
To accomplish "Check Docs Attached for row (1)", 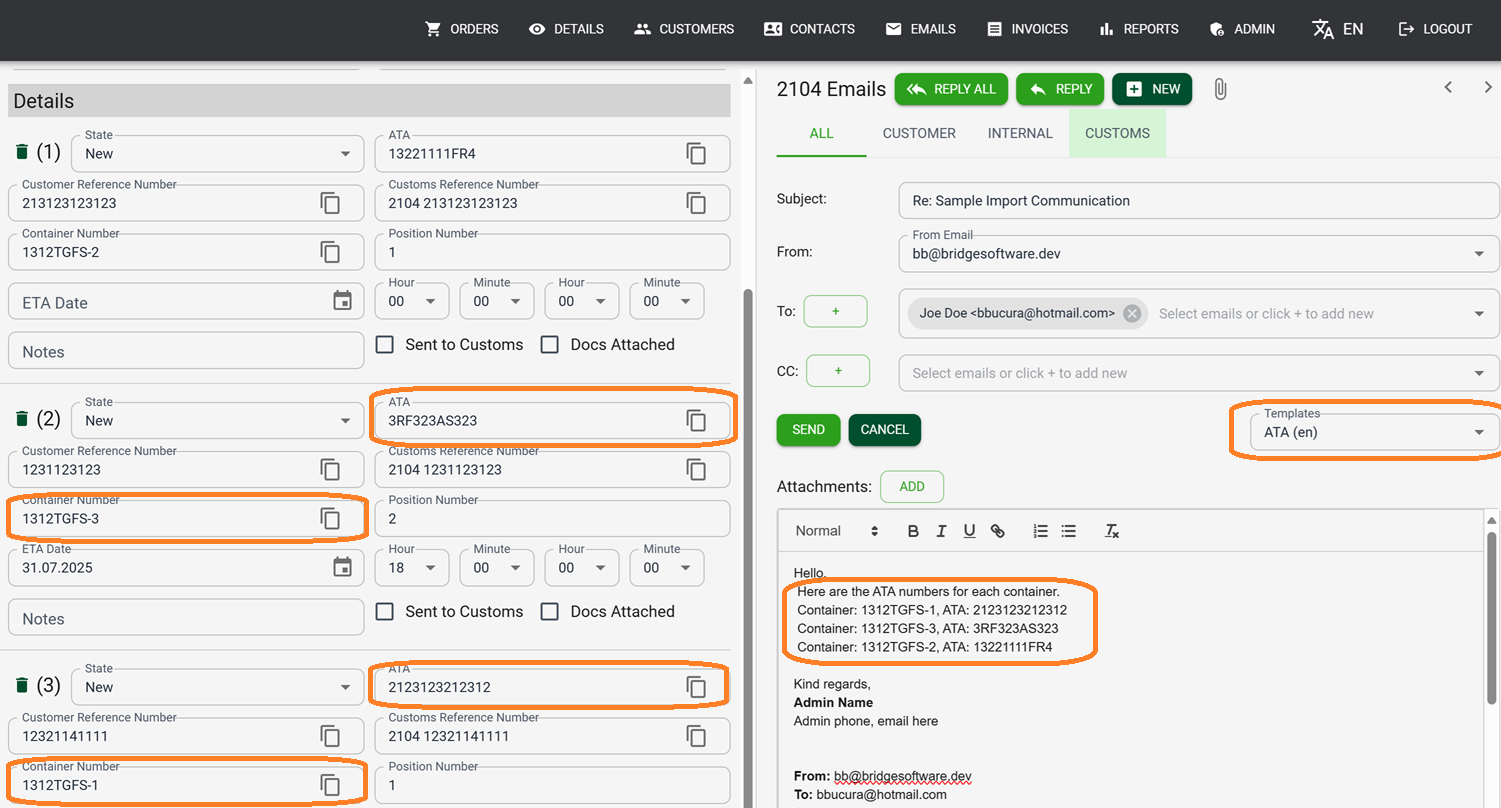I will 549,345.
